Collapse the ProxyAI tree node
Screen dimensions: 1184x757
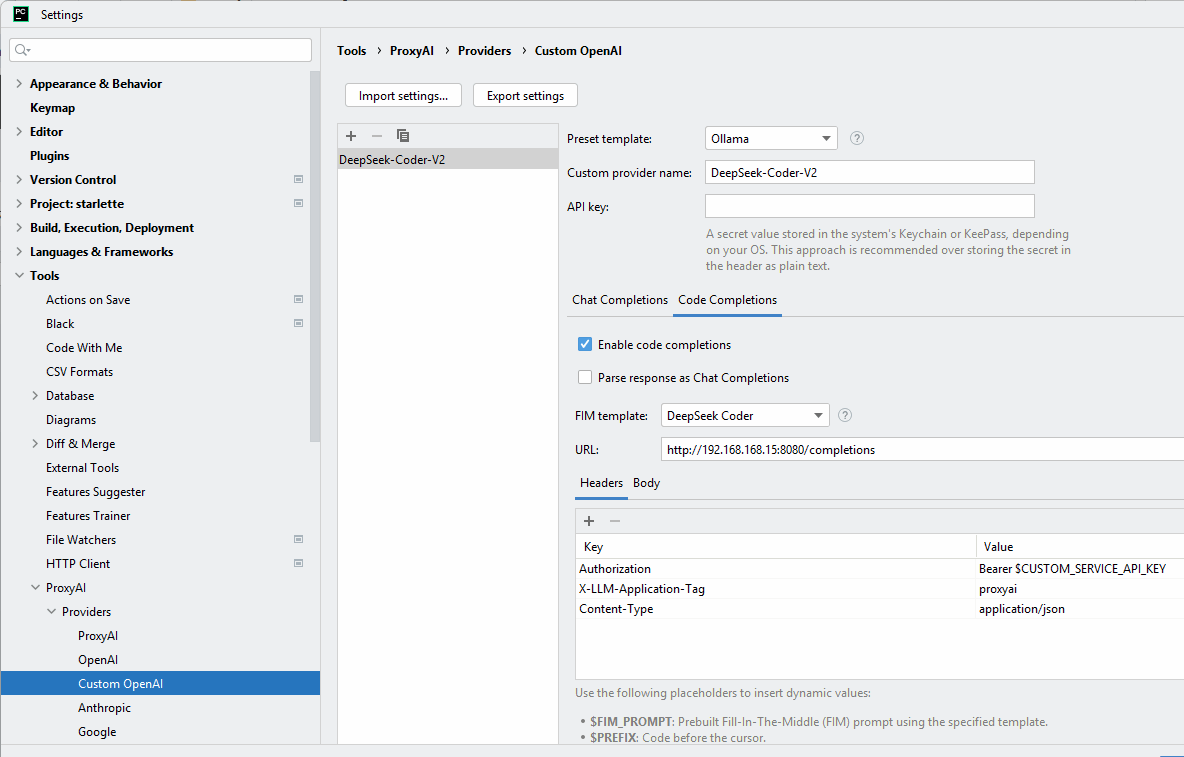click(x=35, y=588)
